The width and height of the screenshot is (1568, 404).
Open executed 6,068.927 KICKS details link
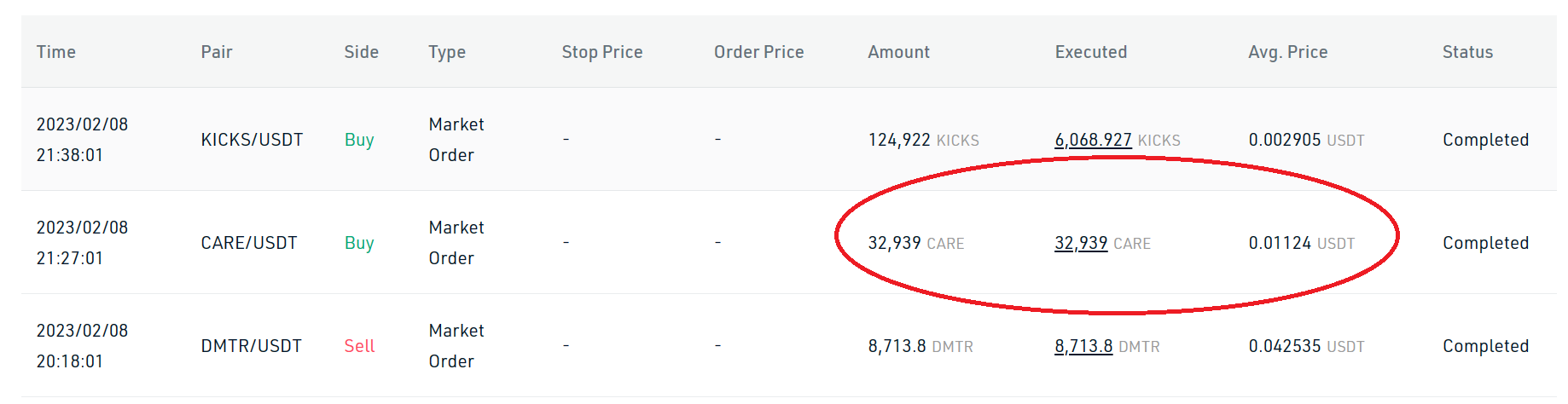1093,140
